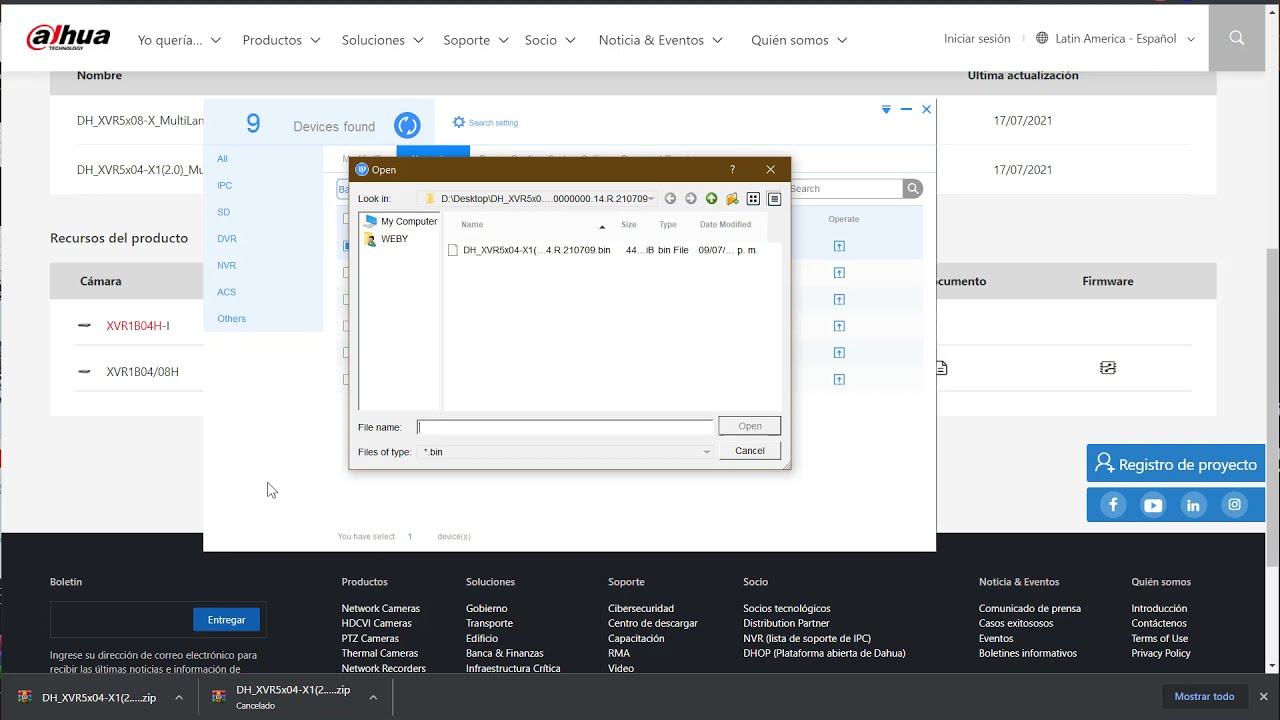Screen dimensions: 1280x720
Task: Click the help question mark in Open dialog
Action: point(732,170)
